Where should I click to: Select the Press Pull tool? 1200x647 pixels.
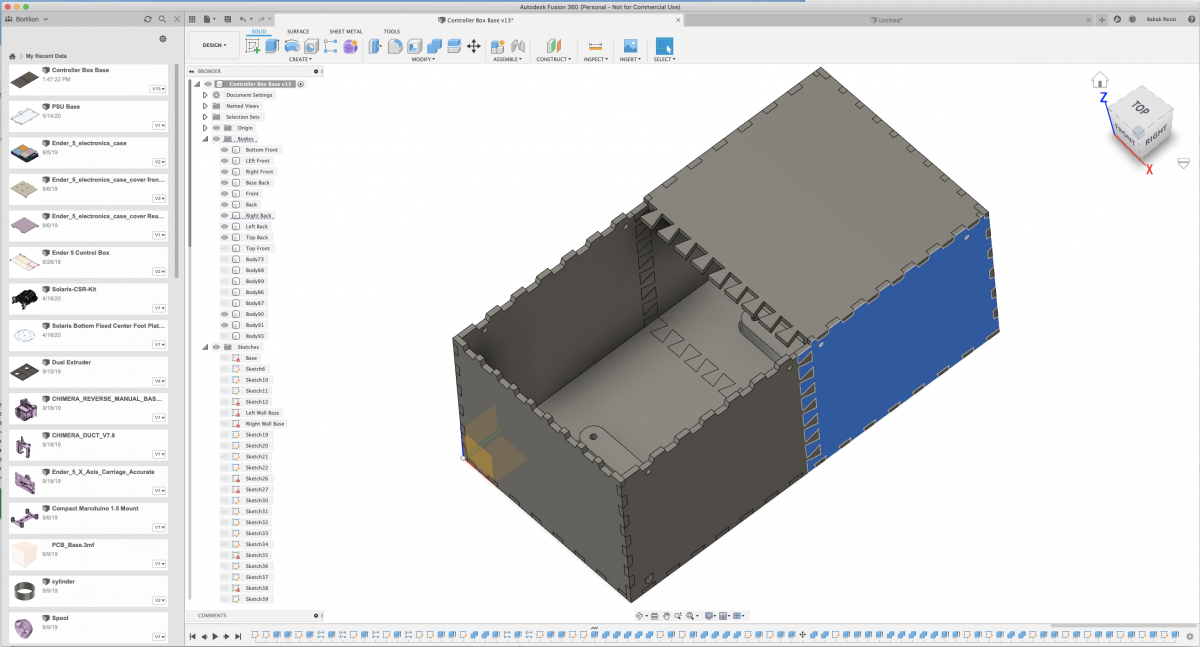[377, 46]
